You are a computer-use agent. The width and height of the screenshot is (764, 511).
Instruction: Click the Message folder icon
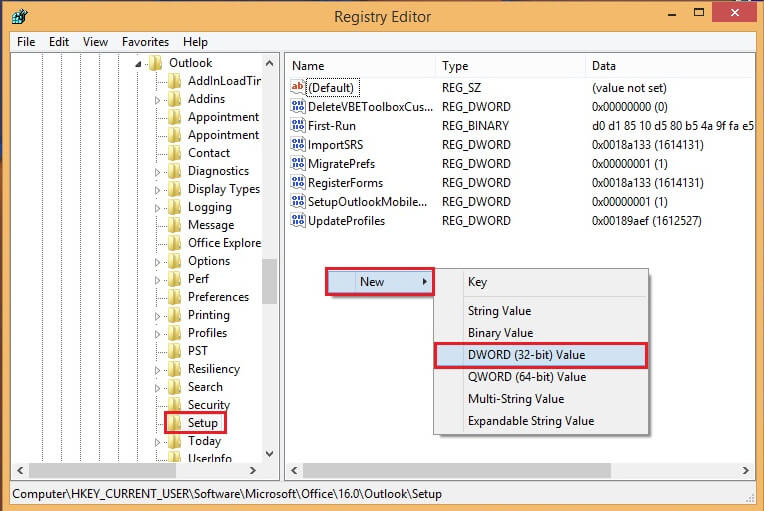click(174, 225)
